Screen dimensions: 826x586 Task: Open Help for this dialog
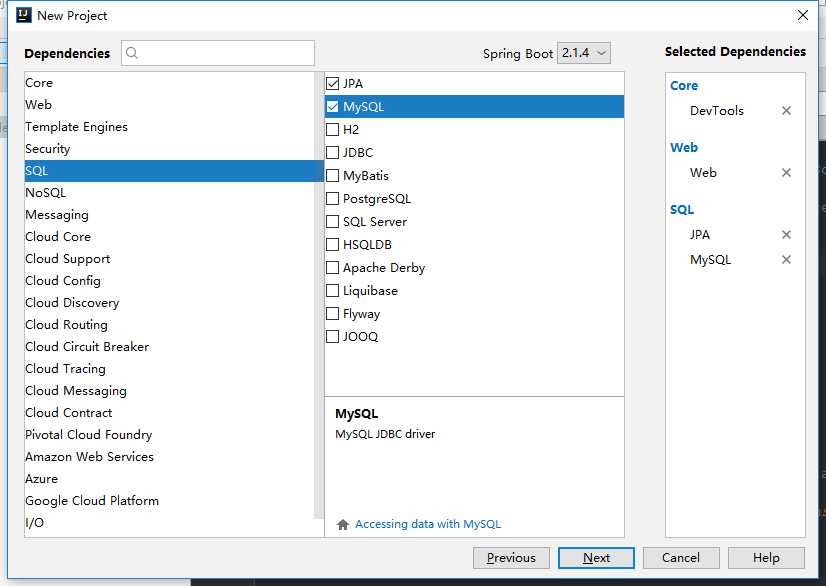[766, 558]
